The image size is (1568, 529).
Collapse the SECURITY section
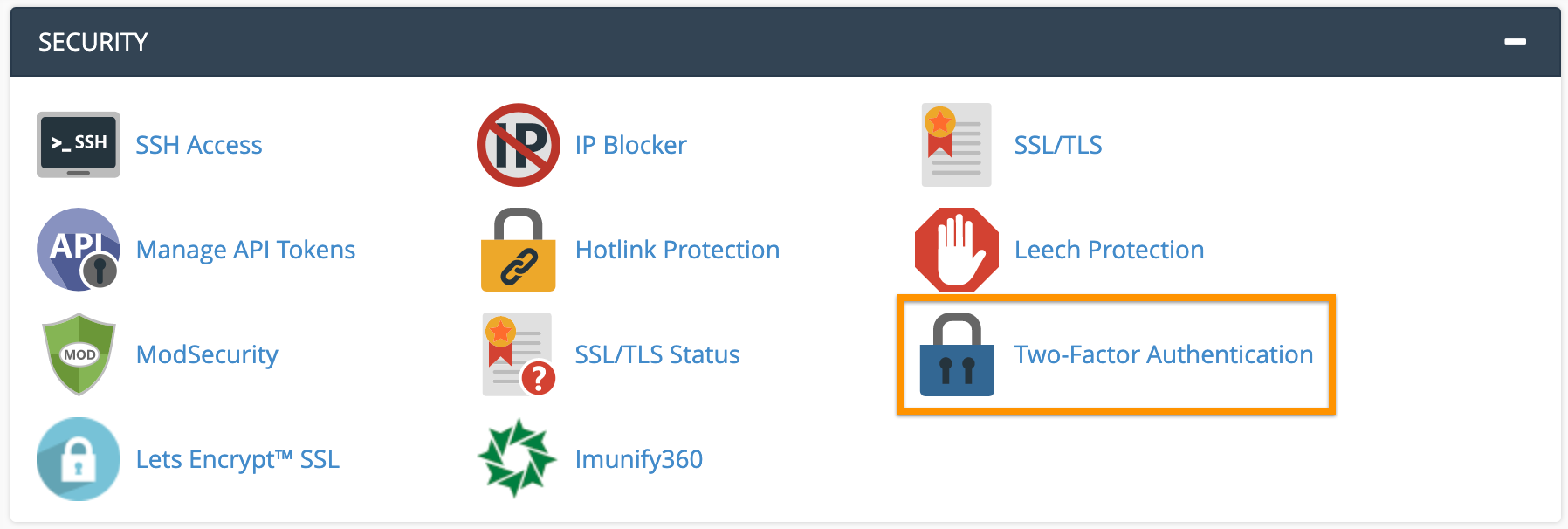click(x=1516, y=40)
